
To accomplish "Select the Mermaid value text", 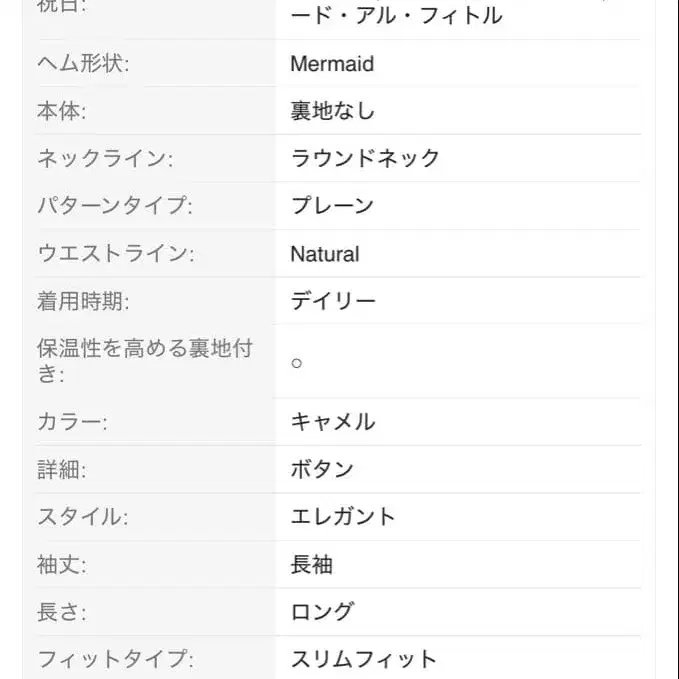I will point(332,64).
